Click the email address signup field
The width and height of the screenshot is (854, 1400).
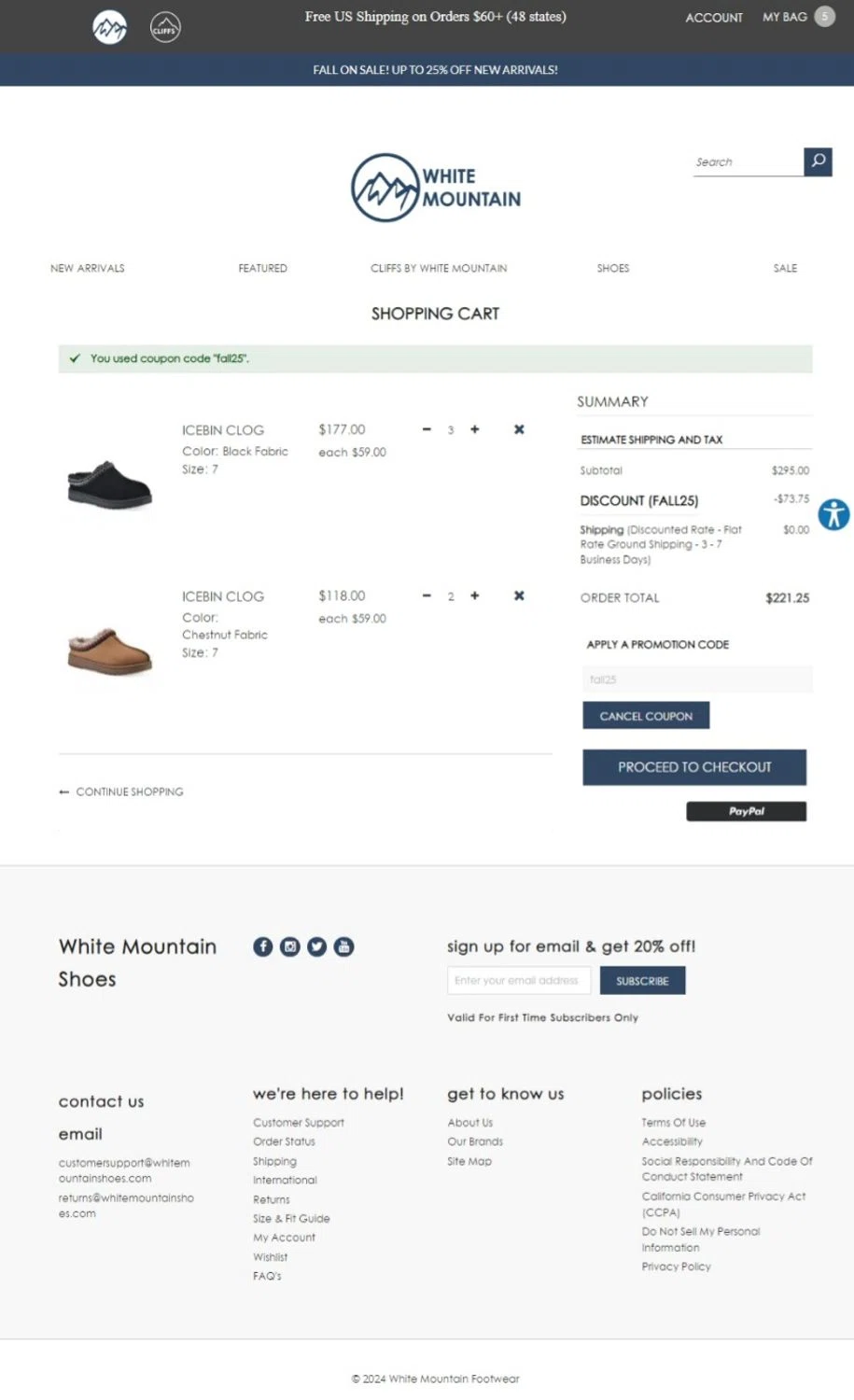point(518,981)
